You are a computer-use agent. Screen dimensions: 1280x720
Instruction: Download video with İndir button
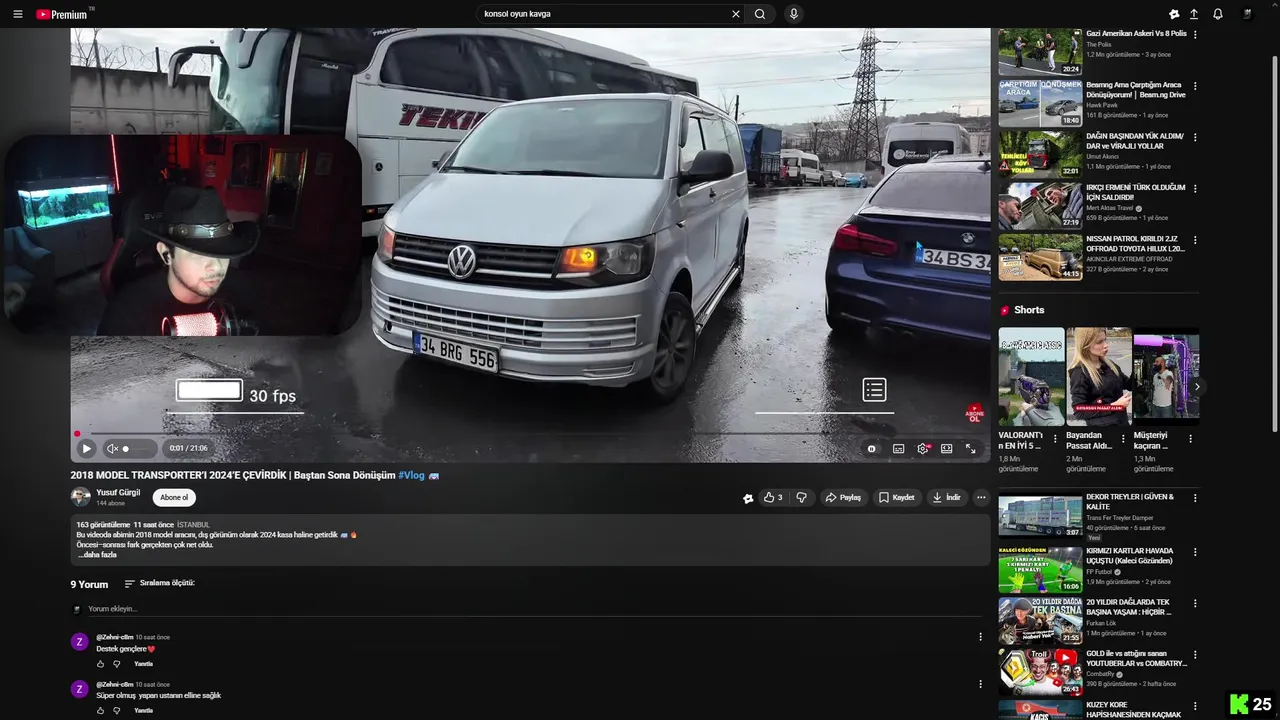947,497
